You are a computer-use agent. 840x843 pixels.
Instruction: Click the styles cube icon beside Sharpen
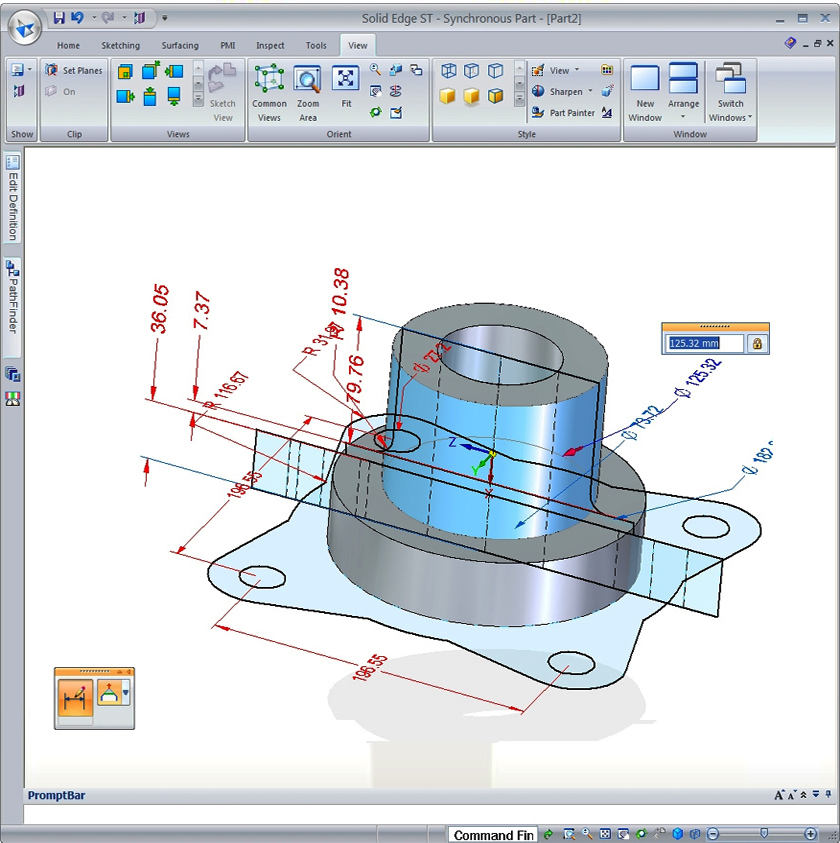pyautogui.click(x=607, y=91)
